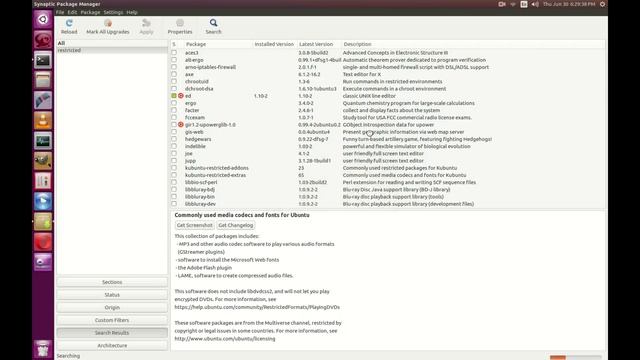This screenshot has width=640, height=360.
Task: Select the 'gis-web' package row
Action: tap(388, 132)
